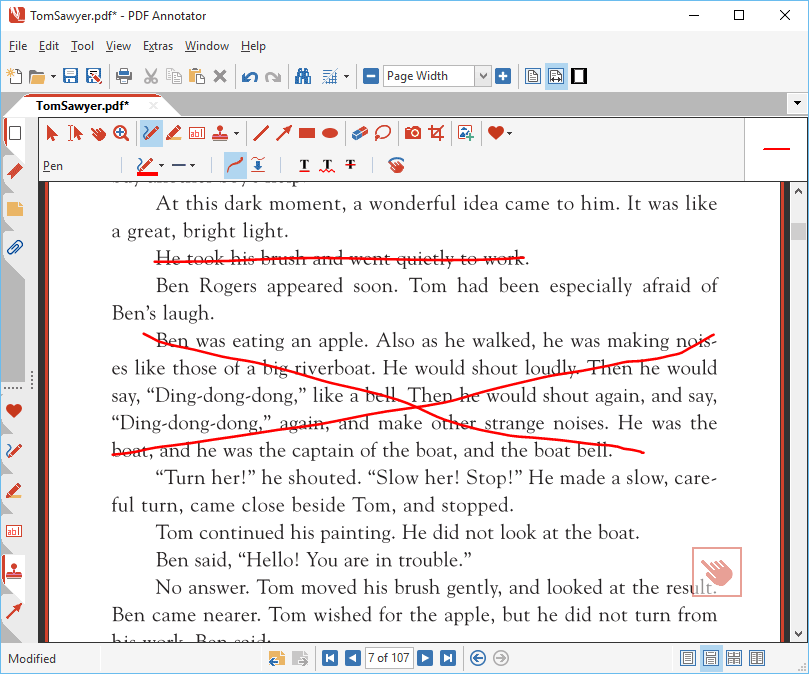This screenshot has height=674, width=809.
Task: Enable underline text annotation style
Action: (304, 166)
